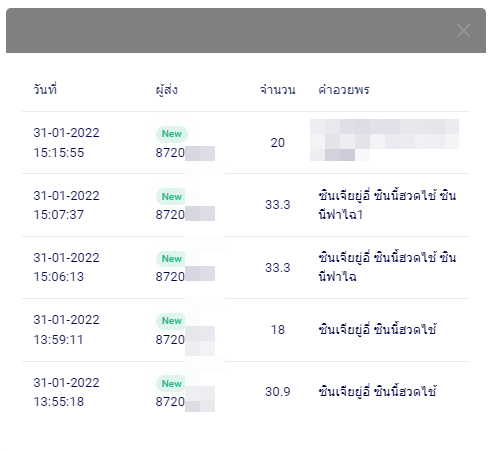Click the amount 33.3 in the 15:07:37 row
The image size is (491, 449).
click(277, 205)
